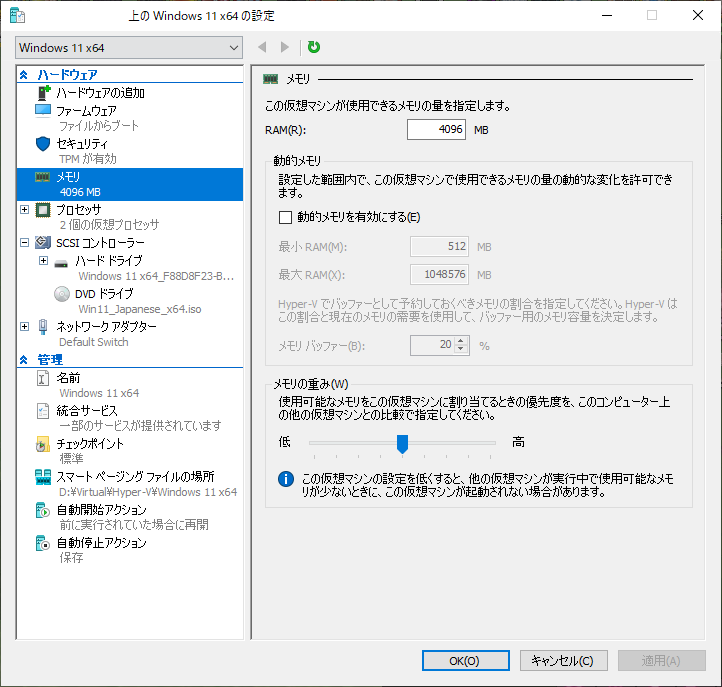Click the 2 個の仮想プロセッサ text

coord(109,225)
